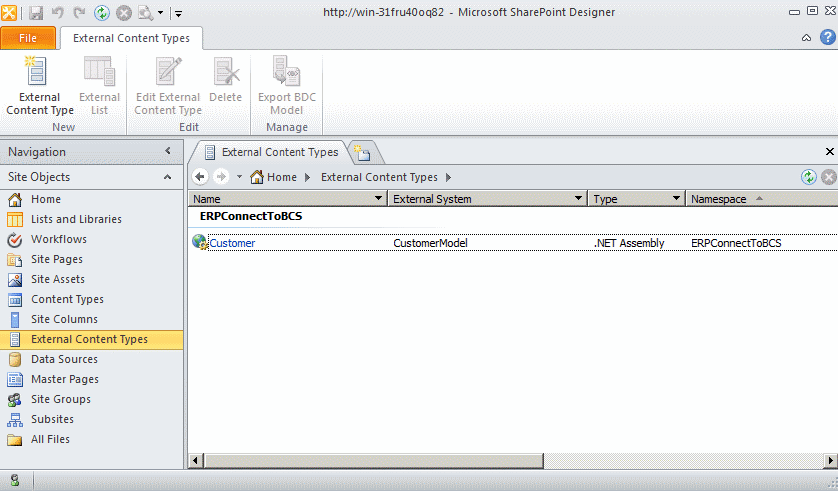The image size is (838, 491).
Task: Click the new tab icon beside document tab
Action: (363, 153)
